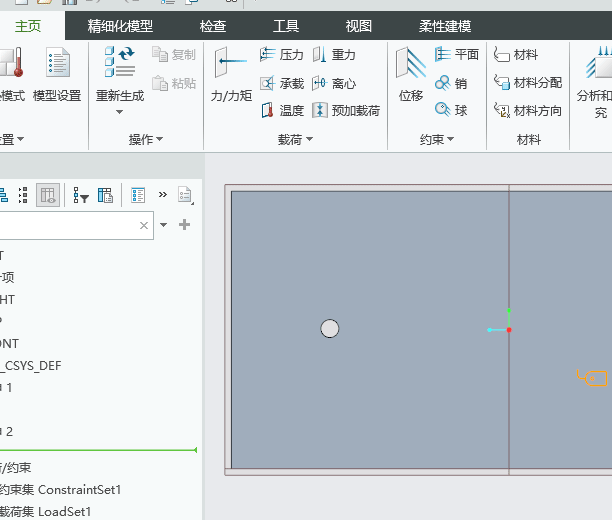Click the orange material tag symbol in viewport
This screenshot has width=612, height=520.
point(592,378)
